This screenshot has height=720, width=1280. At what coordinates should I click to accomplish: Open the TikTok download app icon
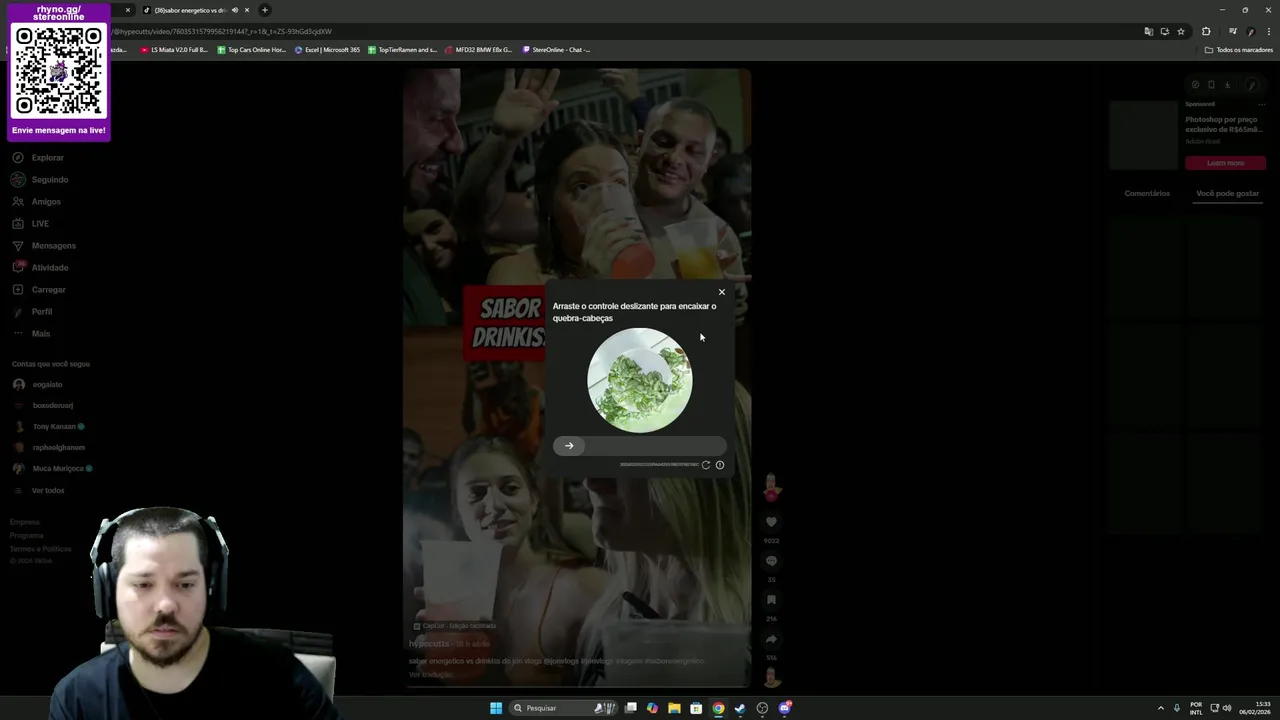(x=1227, y=85)
